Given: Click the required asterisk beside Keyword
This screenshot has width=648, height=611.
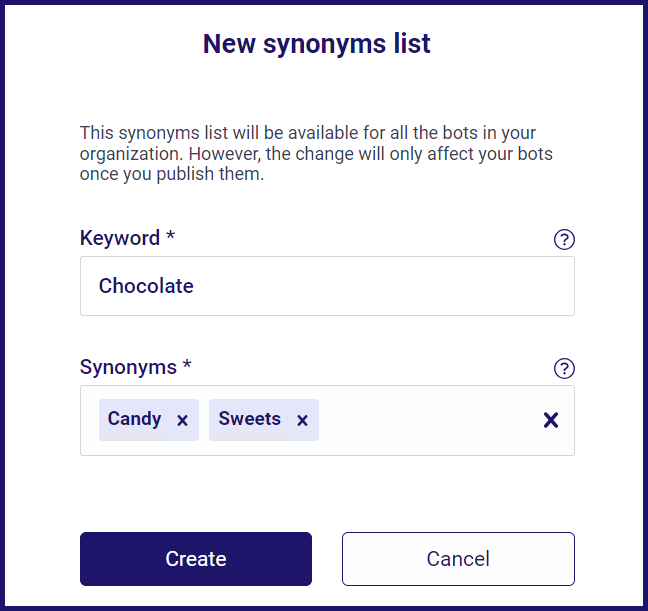Looking at the screenshot, I should [x=171, y=238].
